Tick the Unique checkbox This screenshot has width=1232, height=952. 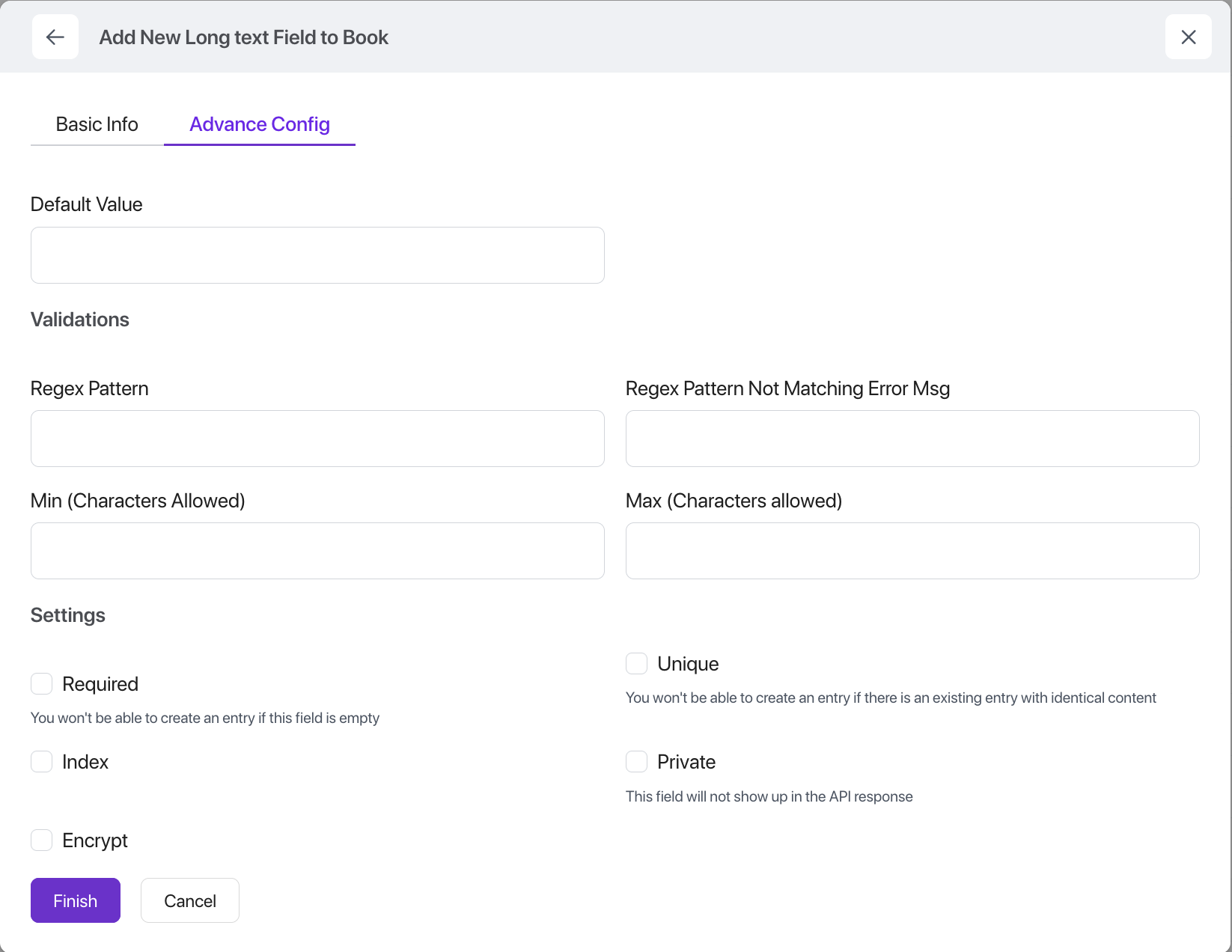pos(636,664)
